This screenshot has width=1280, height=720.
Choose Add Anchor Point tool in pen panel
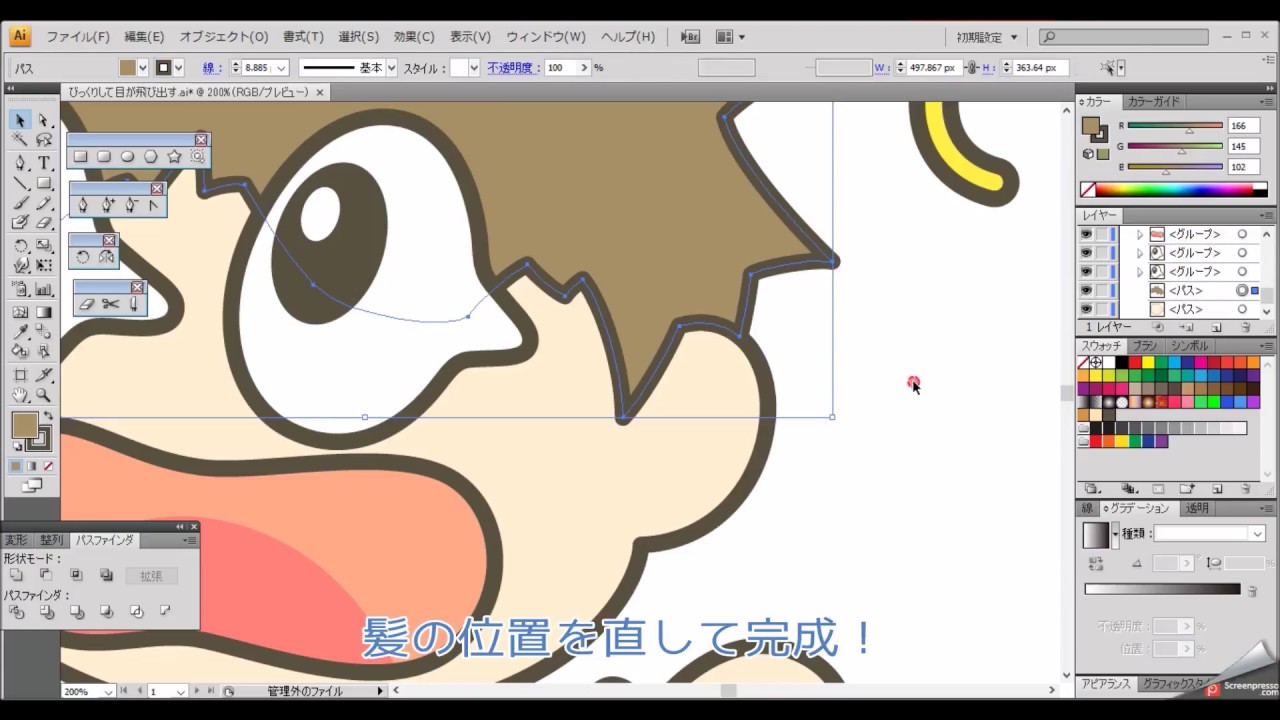(x=107, y=205)
